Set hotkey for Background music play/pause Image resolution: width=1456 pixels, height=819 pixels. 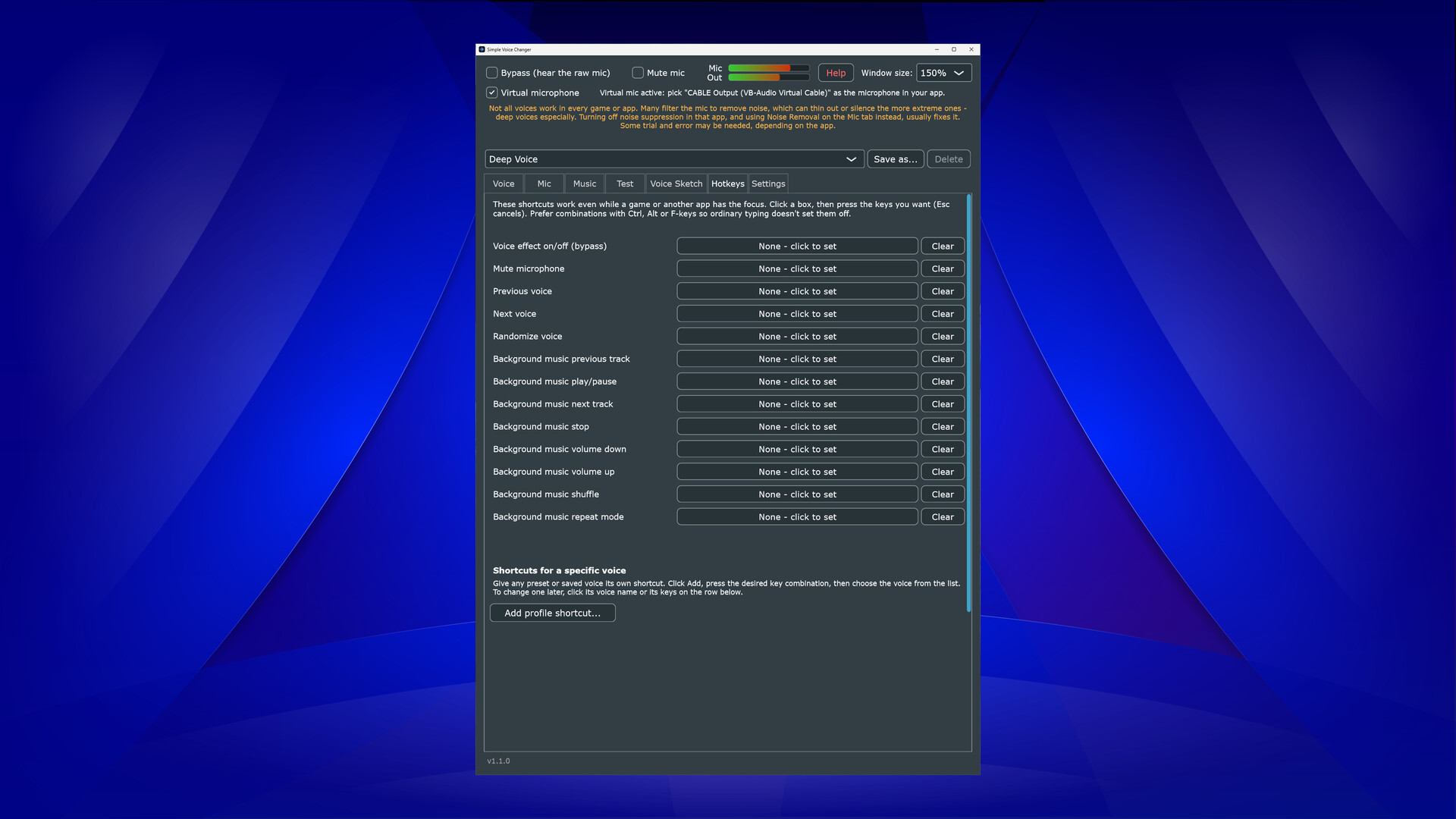(797, 381)
